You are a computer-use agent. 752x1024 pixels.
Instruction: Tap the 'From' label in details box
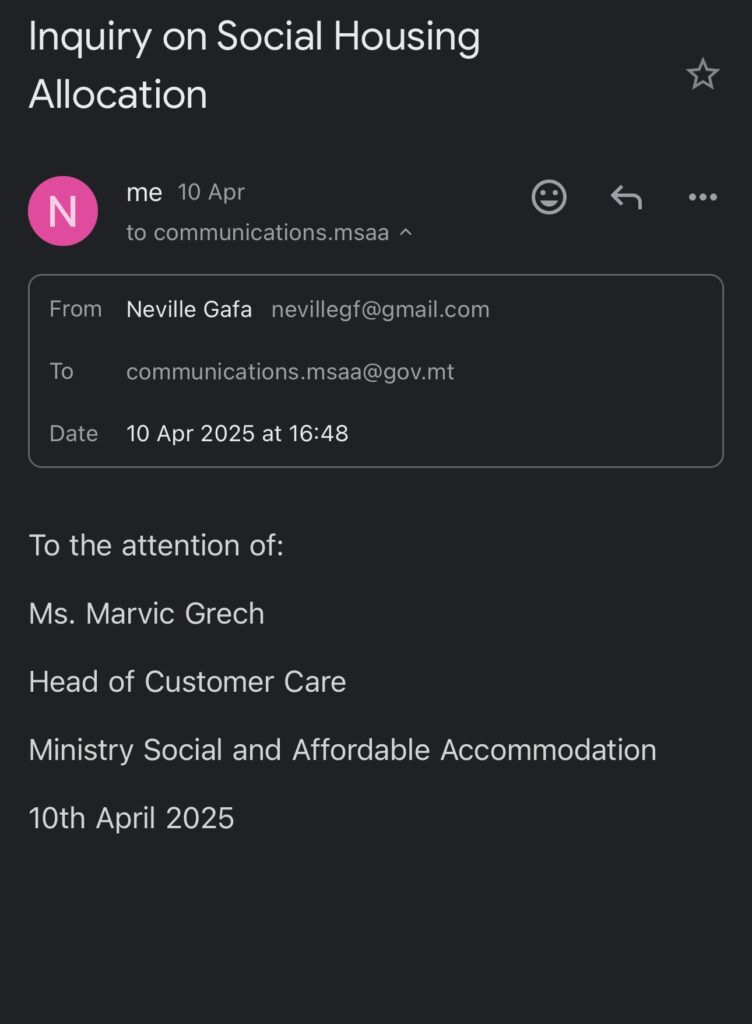pos(76,309)
